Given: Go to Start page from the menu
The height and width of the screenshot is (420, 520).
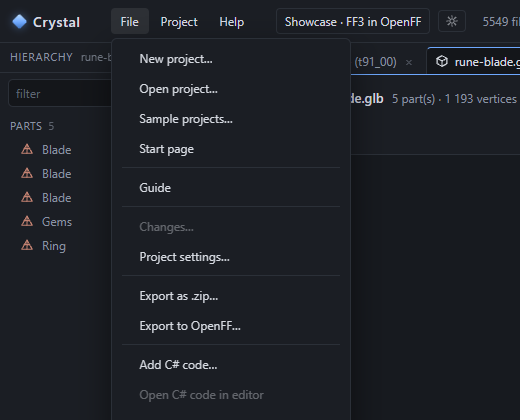Looking at the screenshot, I should coord(231,149).
